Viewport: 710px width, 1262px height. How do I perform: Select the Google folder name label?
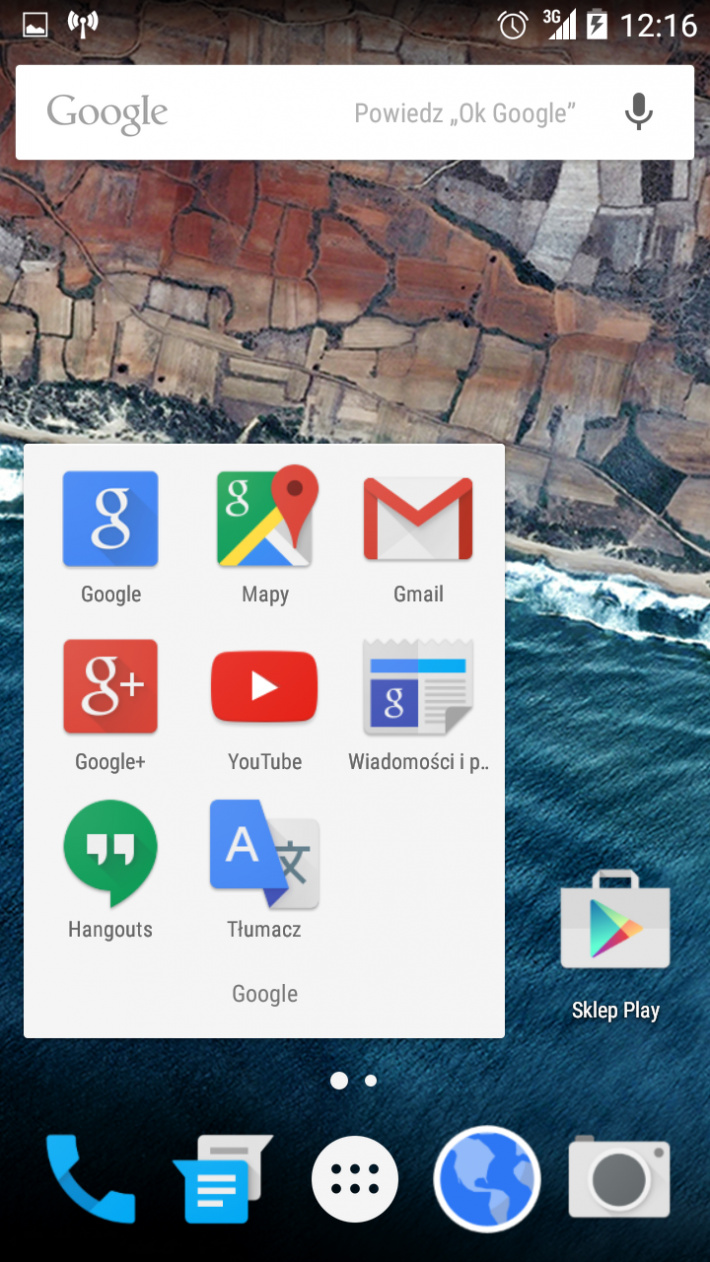pos(265,994)
